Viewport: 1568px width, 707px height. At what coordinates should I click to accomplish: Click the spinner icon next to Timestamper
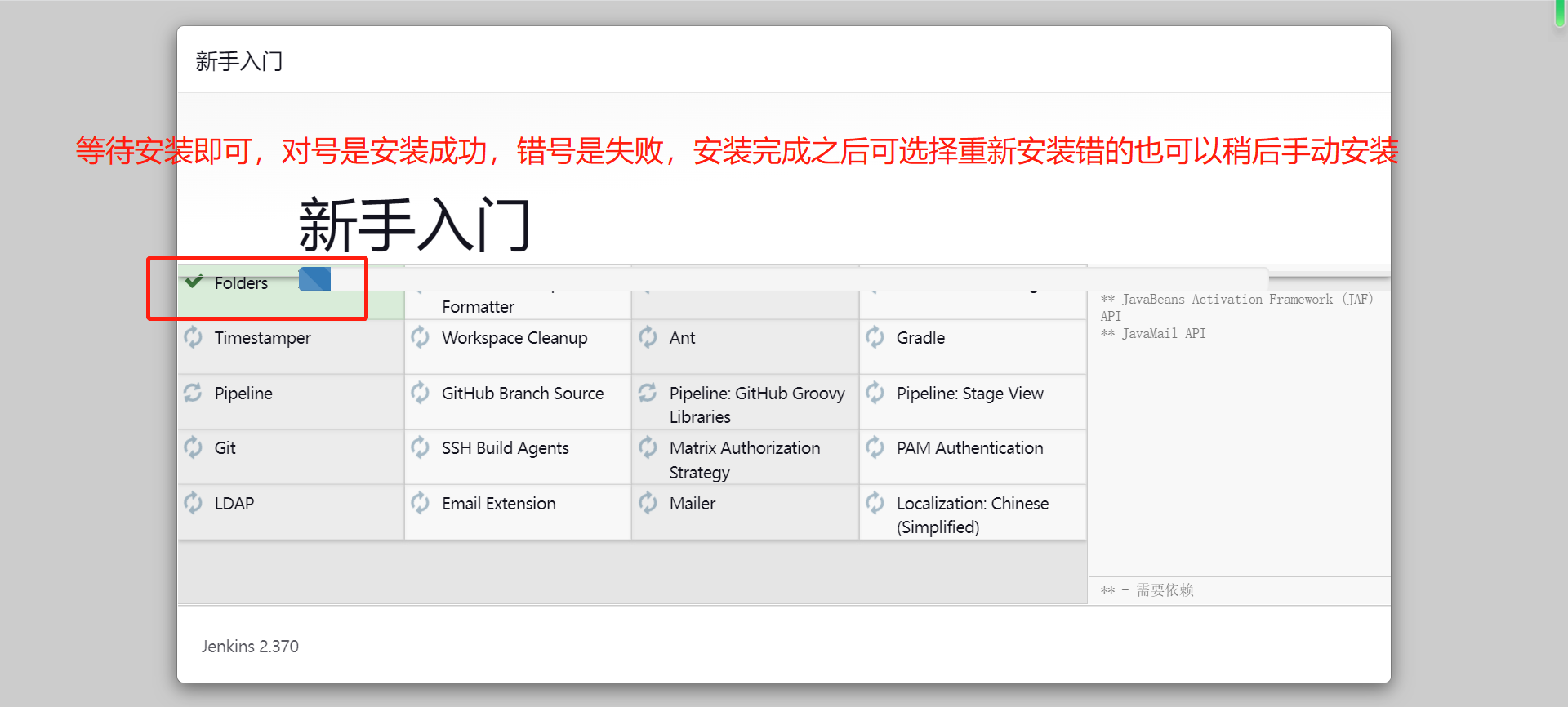coord(194,337)
